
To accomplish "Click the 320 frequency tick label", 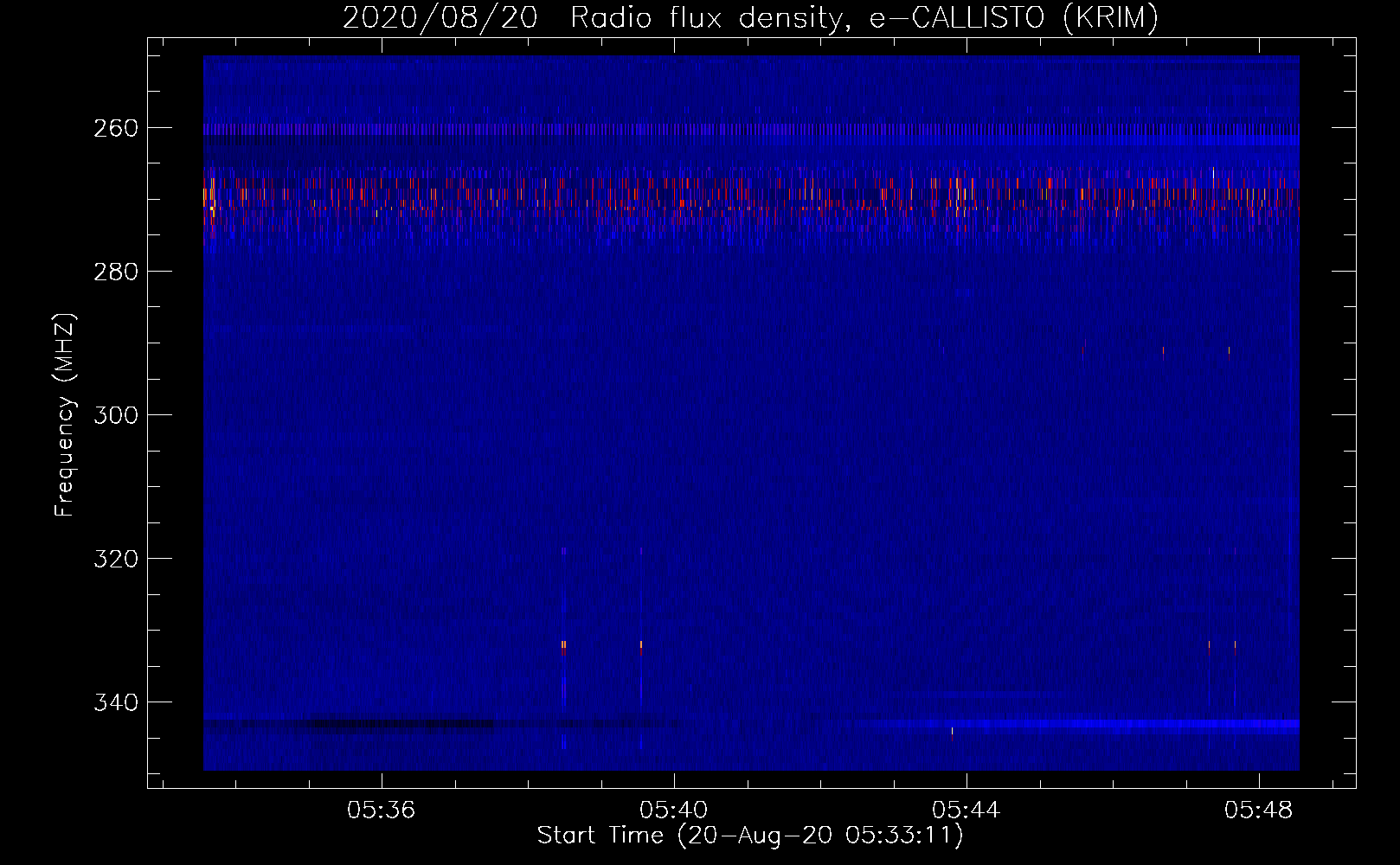I will coord(116,559).
